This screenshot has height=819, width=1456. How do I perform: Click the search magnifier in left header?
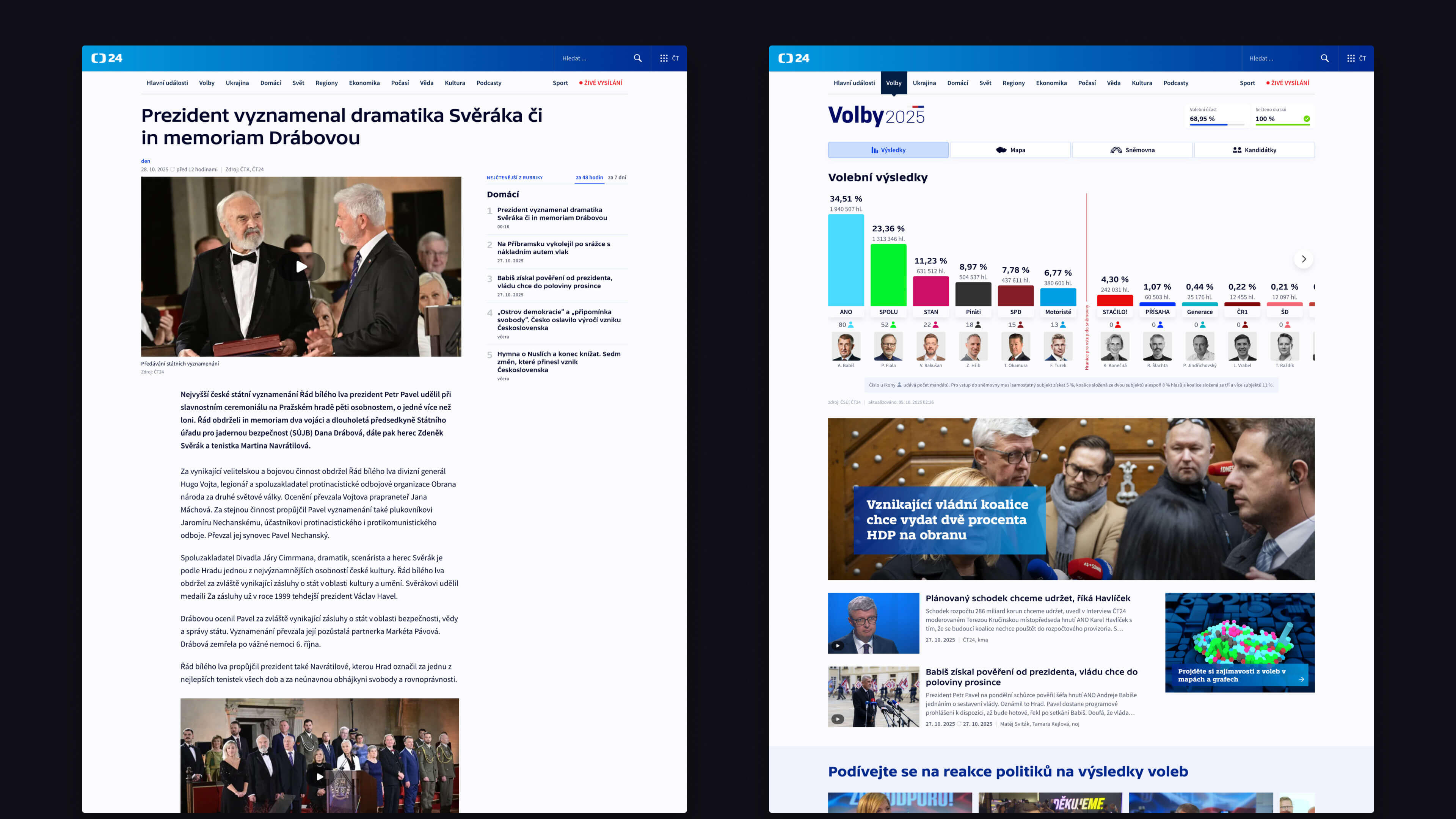[x=637, y=58]
